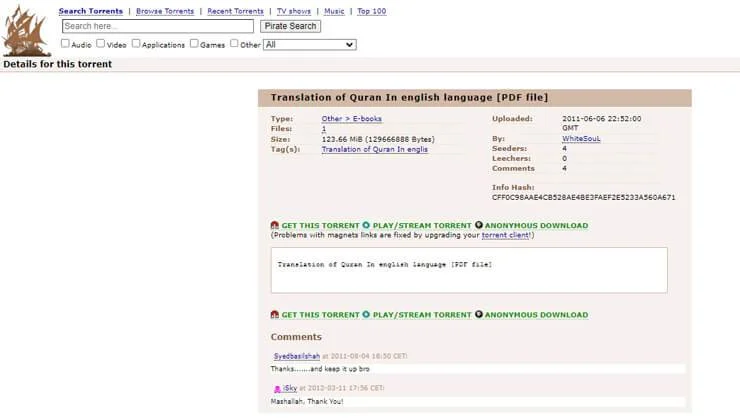Screen dimensions: 740x418
Task: Click the Info Hash value CFF0C98AAE4C...
Action: (583, 197)
